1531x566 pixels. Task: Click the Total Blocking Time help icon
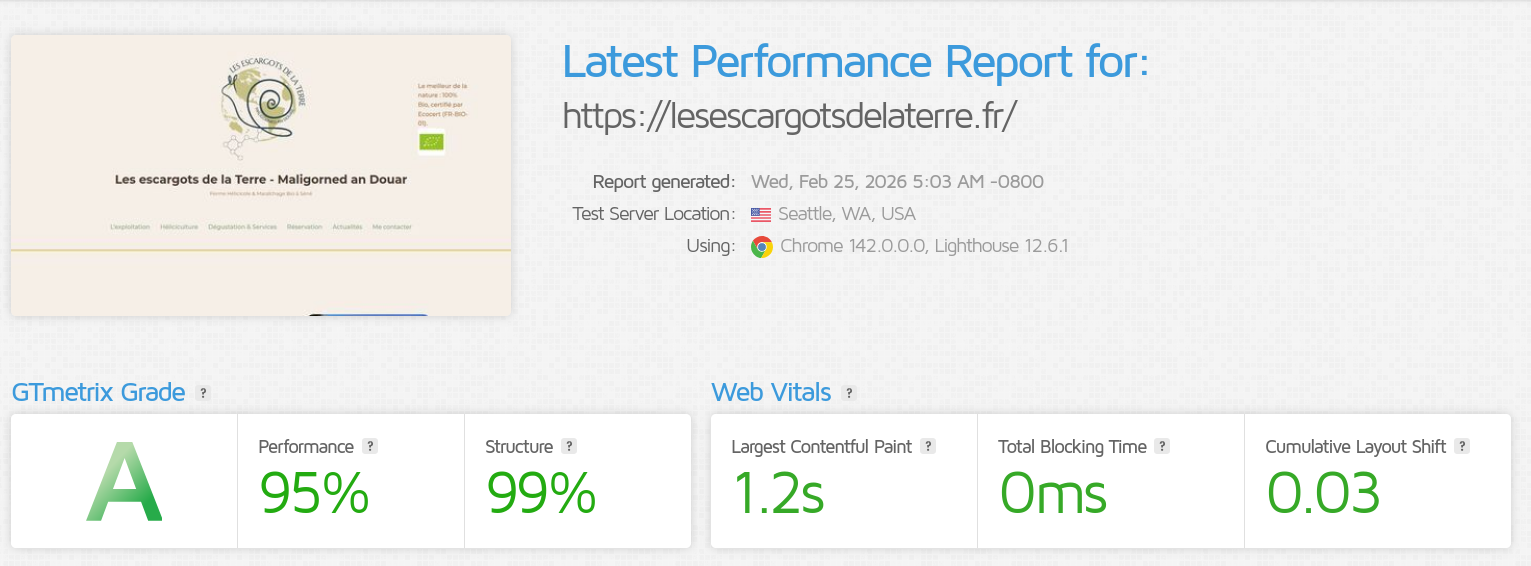1162,447
